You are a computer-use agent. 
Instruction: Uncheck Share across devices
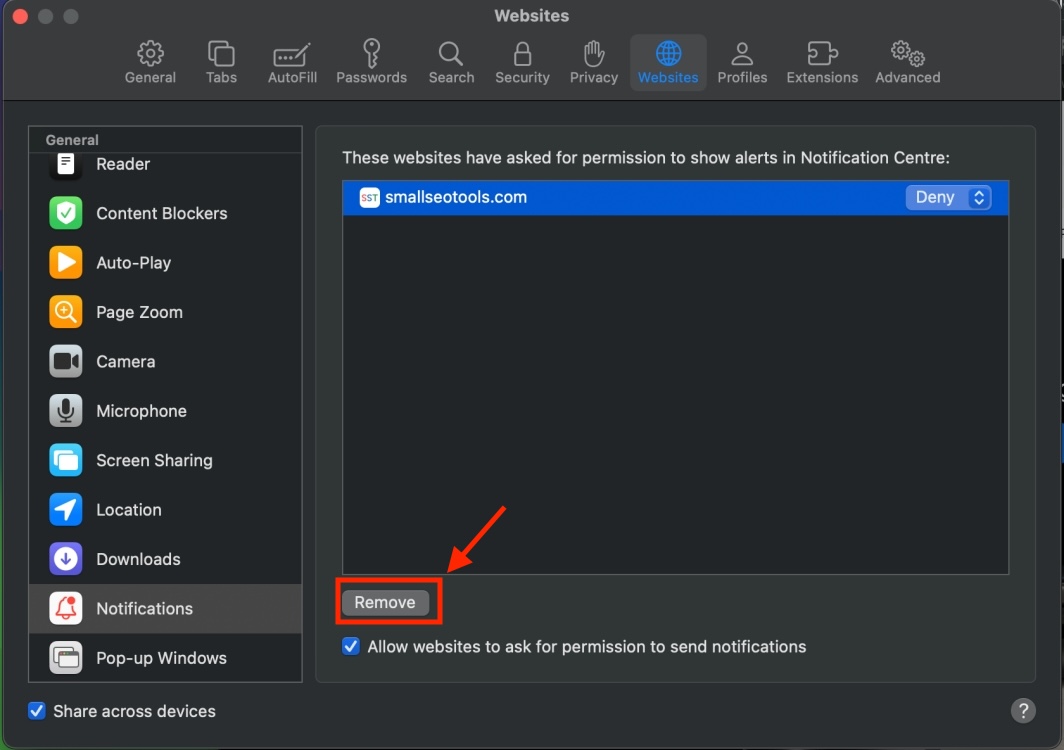(37, 710)
